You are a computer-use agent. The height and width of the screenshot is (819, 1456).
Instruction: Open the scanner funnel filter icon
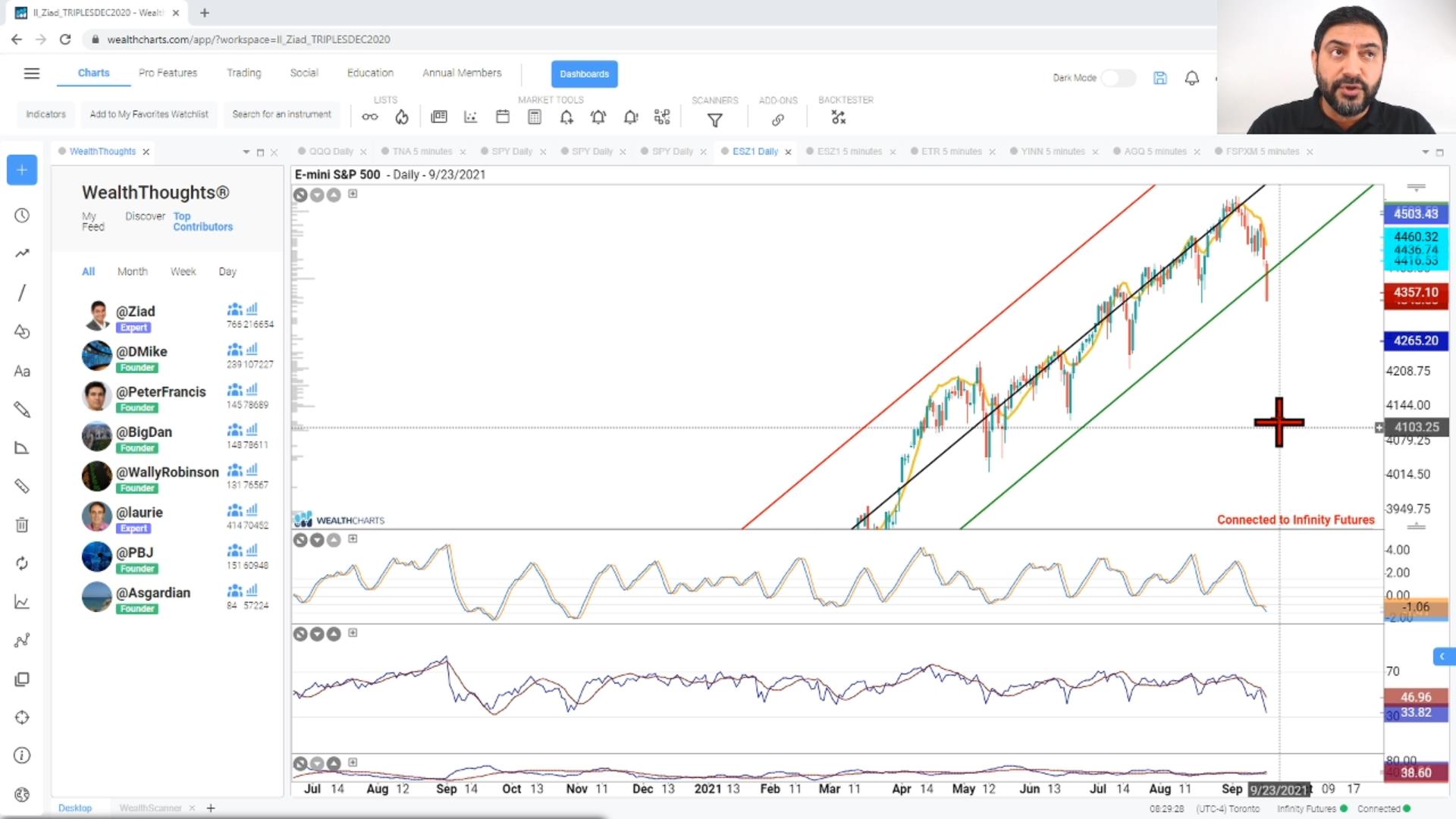(x=714, y=120)
